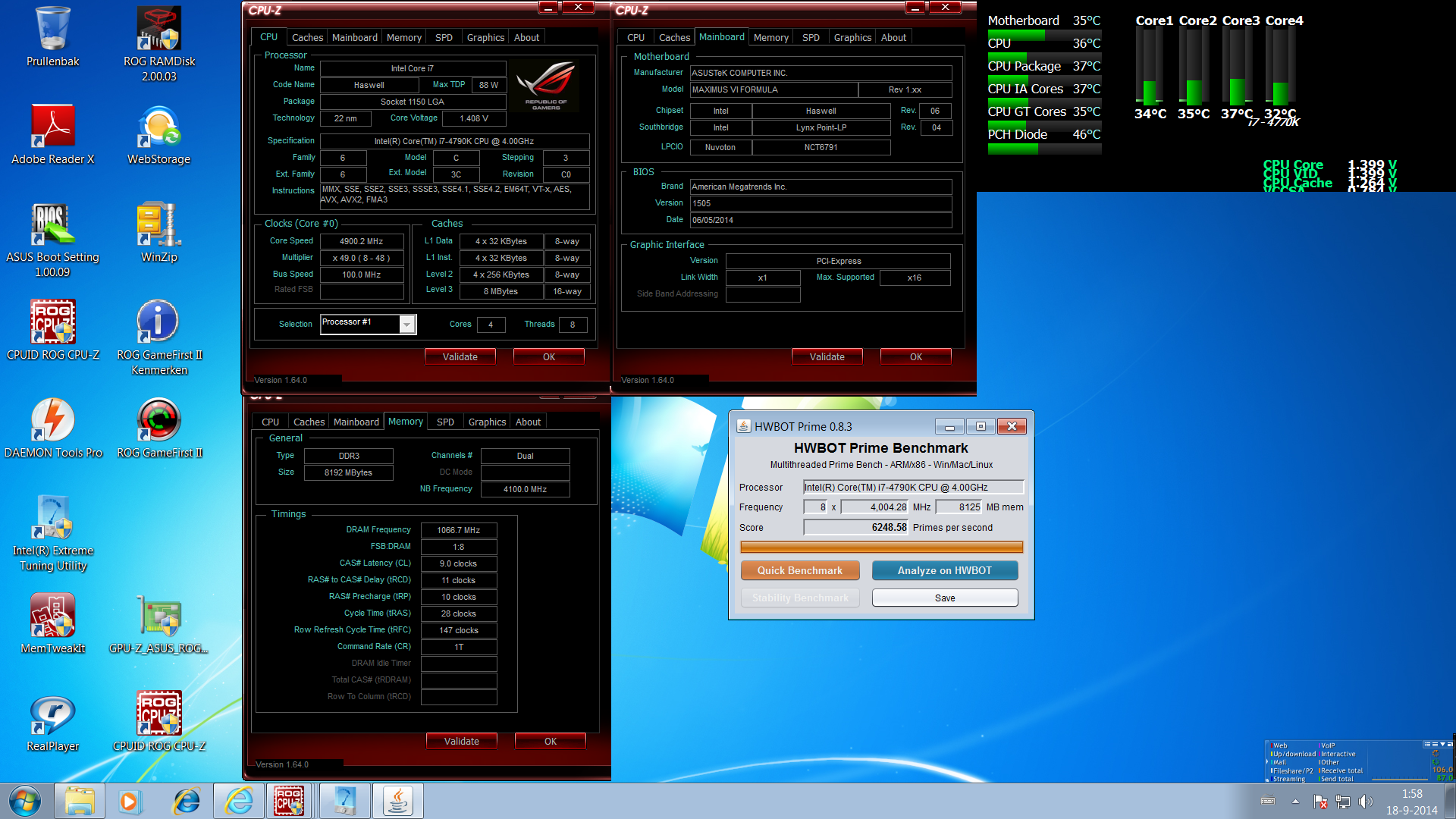Click motherboard model MAXIMUS VI FORMULA
Screen dimensions: 1456x819
pyautogui.click(x=773, y=89)
